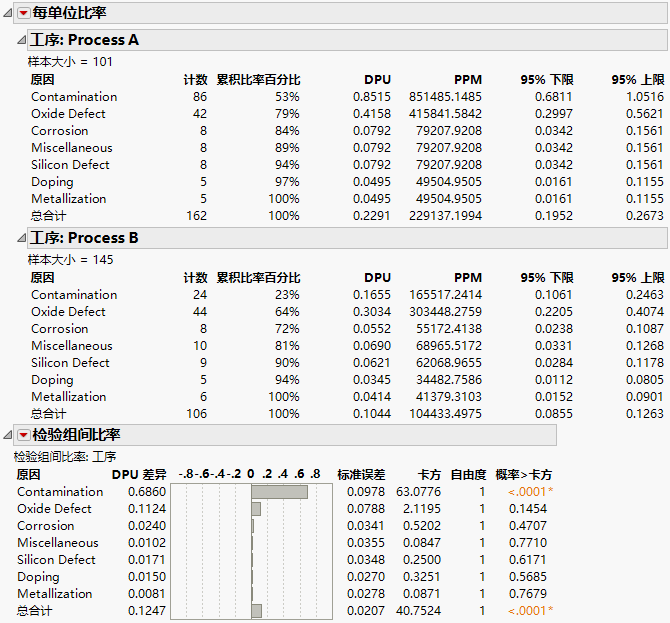
Task: Click the 95% 上限 header in Process A
Action: pos(638,80)
